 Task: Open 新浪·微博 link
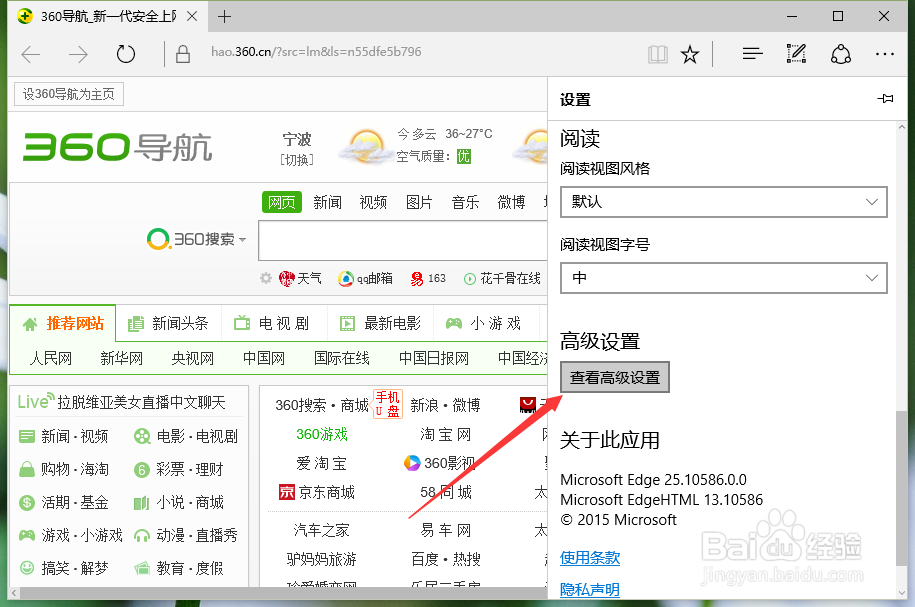445,405
